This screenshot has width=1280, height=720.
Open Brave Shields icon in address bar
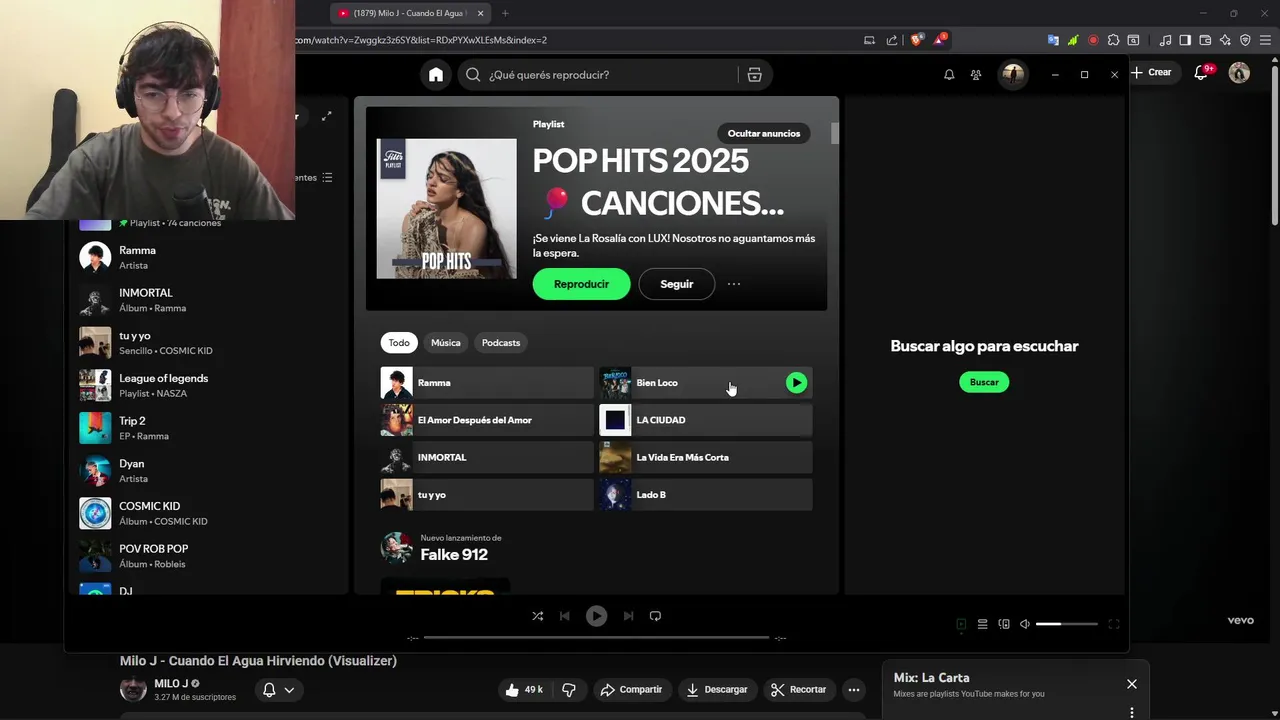[x=916, y=40]
